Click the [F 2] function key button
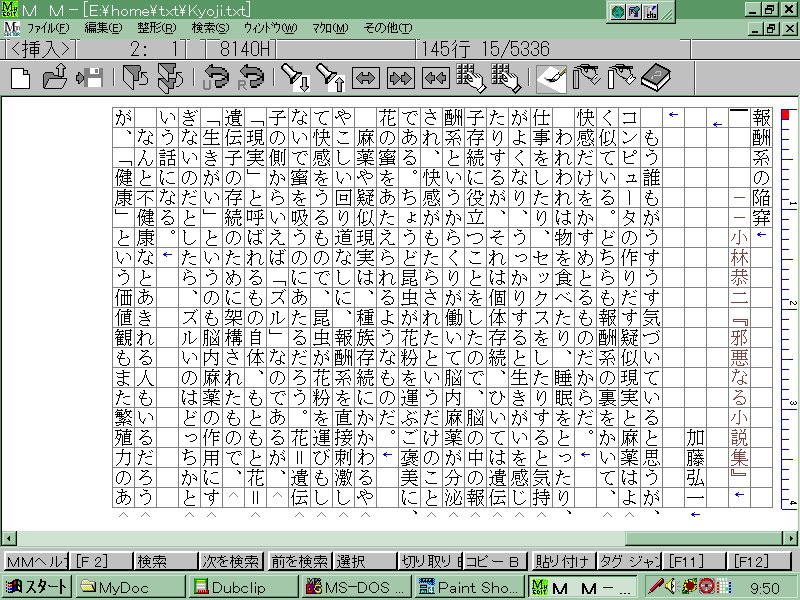Viewport: 800px width, 600px height. coord(101,561)
